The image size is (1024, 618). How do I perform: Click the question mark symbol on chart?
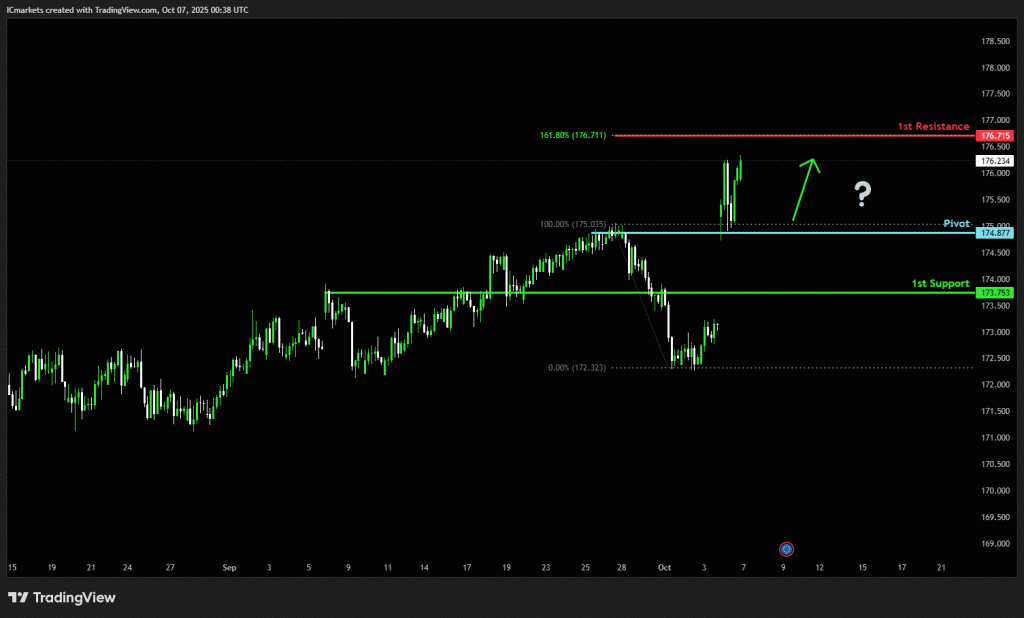click(x=863, y=192)
